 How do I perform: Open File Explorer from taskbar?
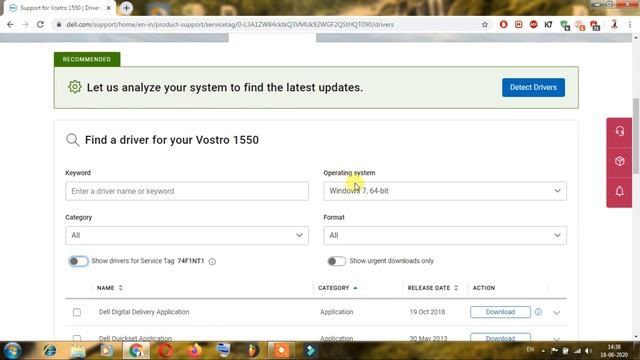[x=78, y=350]
